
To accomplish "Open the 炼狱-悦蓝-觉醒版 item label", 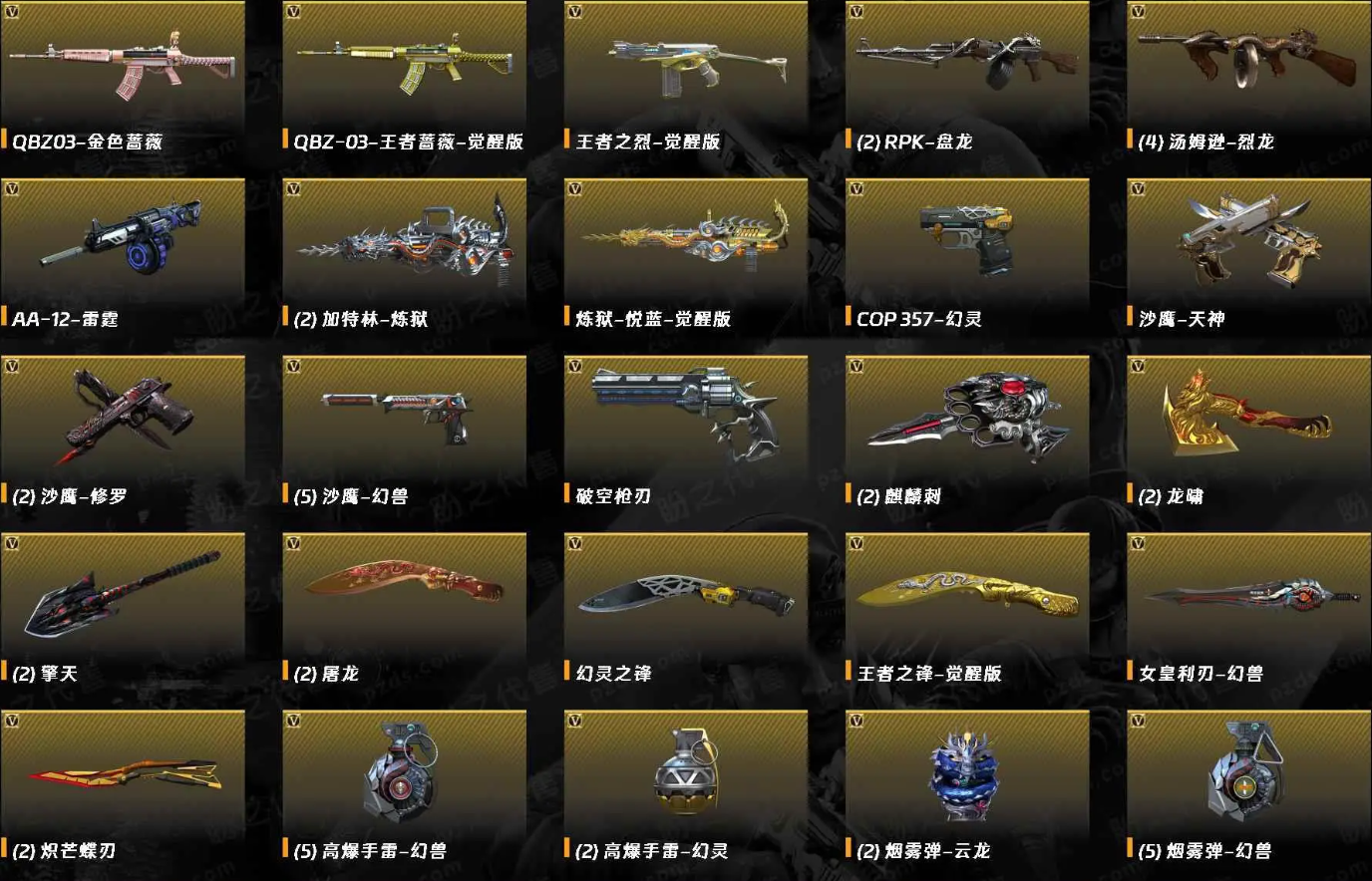I will [653, 319].
